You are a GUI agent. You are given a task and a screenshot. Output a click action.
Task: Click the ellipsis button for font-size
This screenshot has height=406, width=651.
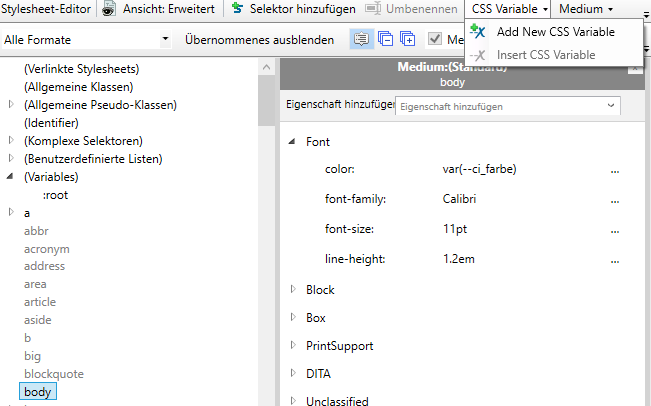pos(615,230)
